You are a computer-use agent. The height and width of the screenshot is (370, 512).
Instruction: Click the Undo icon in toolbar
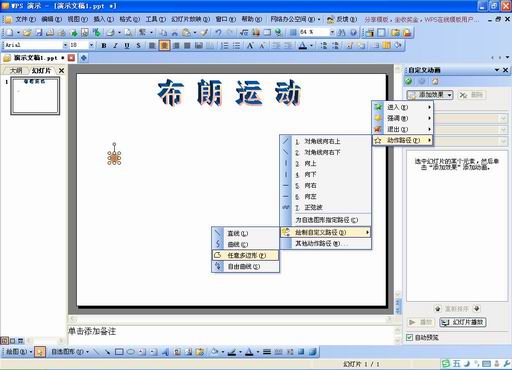pos(218,32)
